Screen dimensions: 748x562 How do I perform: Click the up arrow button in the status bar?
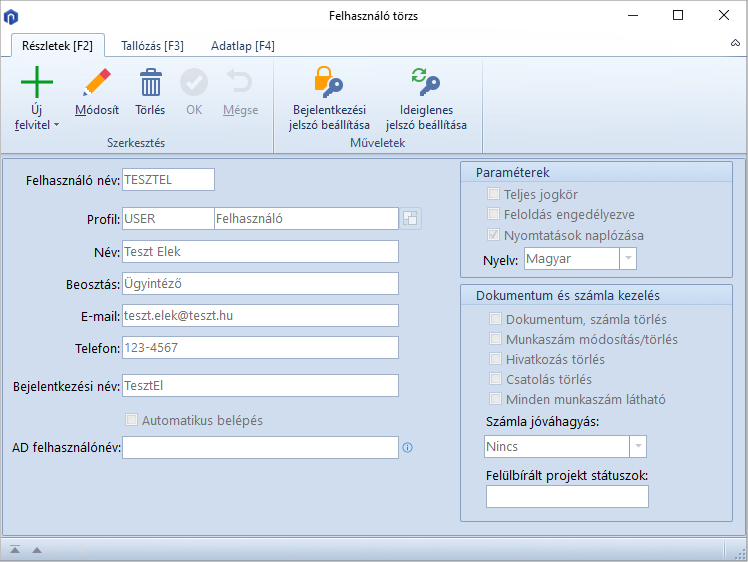point(37,549)
